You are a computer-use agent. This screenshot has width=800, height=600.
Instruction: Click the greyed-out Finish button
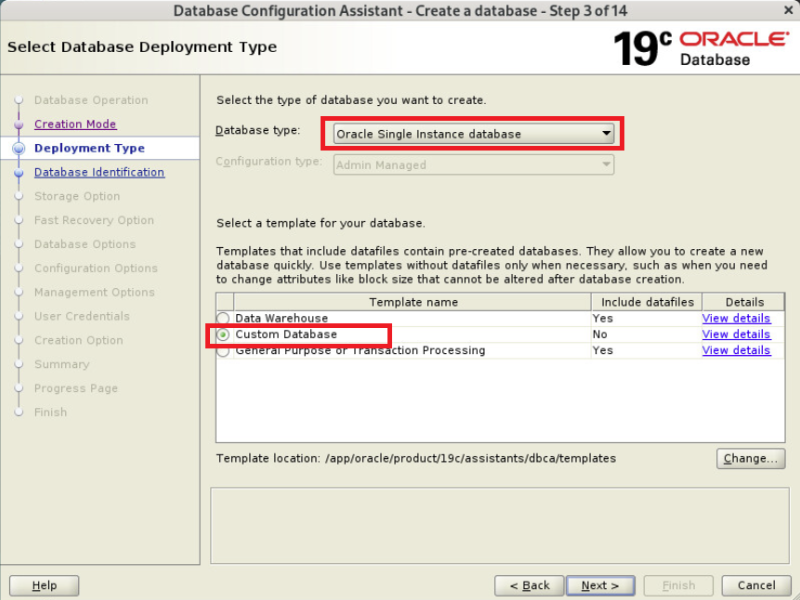(x=679, y=585)
